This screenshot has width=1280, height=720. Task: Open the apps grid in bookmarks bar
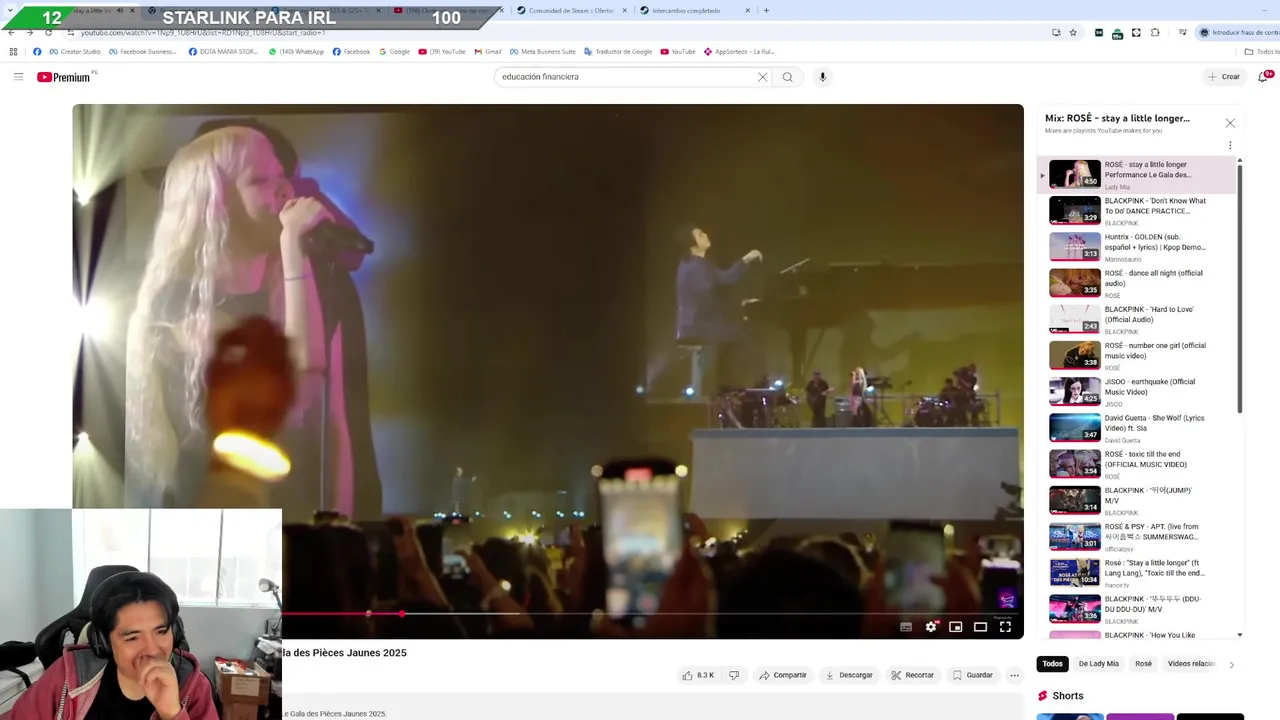(x=13, y=52)
